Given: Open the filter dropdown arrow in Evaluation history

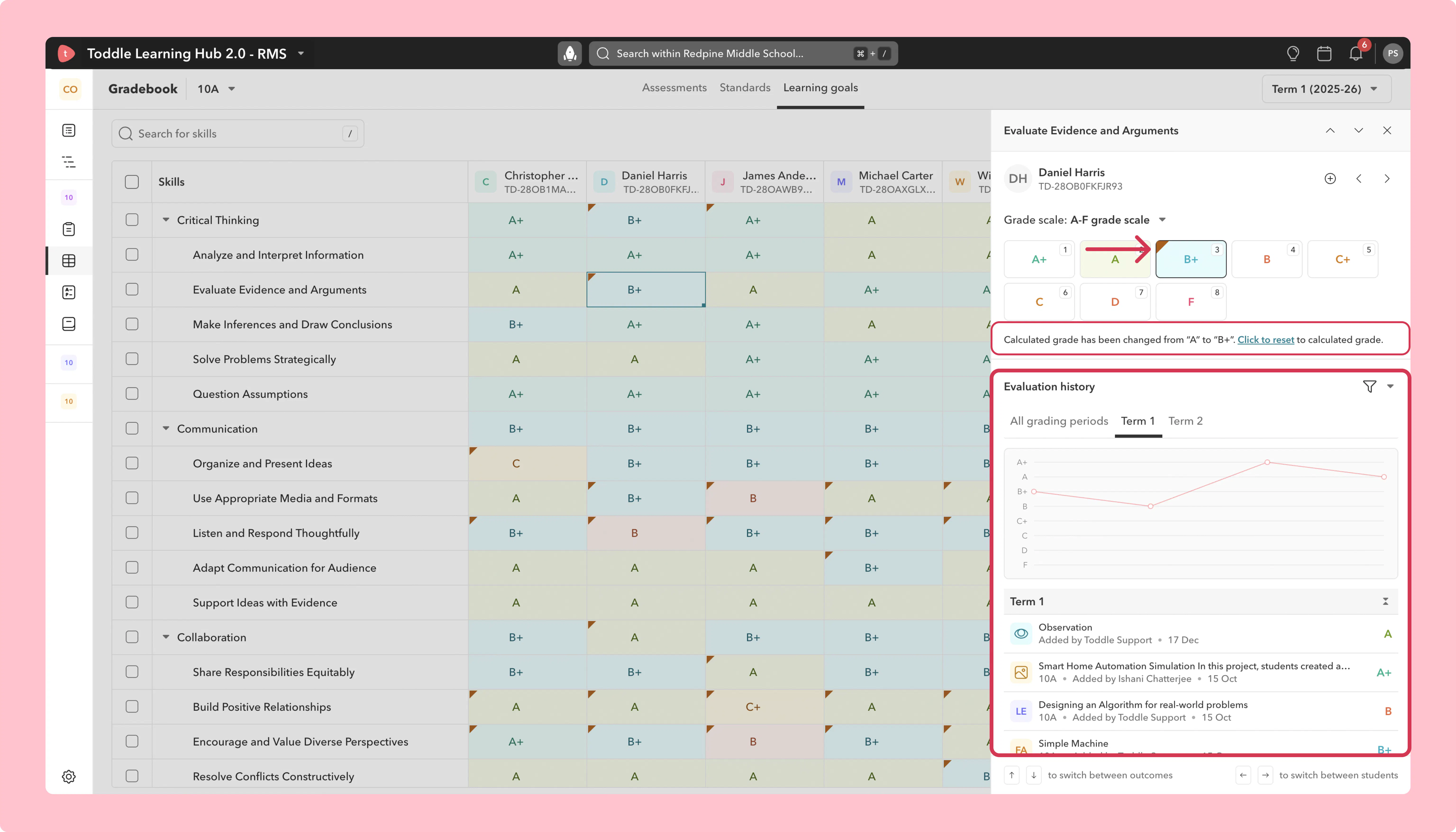Looking at the screenshot, I should (x=1390, y=386).
